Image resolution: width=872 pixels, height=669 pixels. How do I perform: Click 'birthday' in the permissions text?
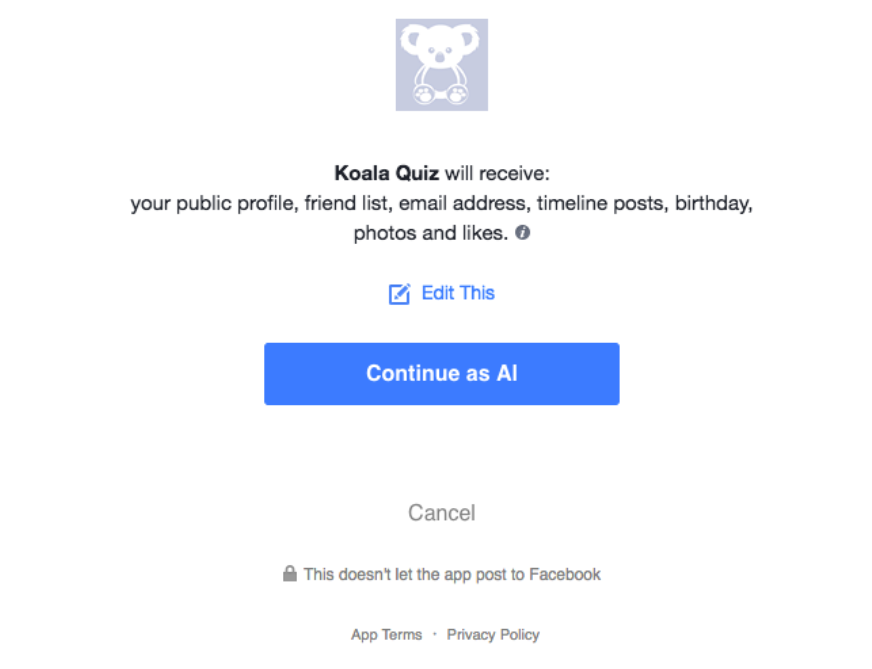click(712, 204)
